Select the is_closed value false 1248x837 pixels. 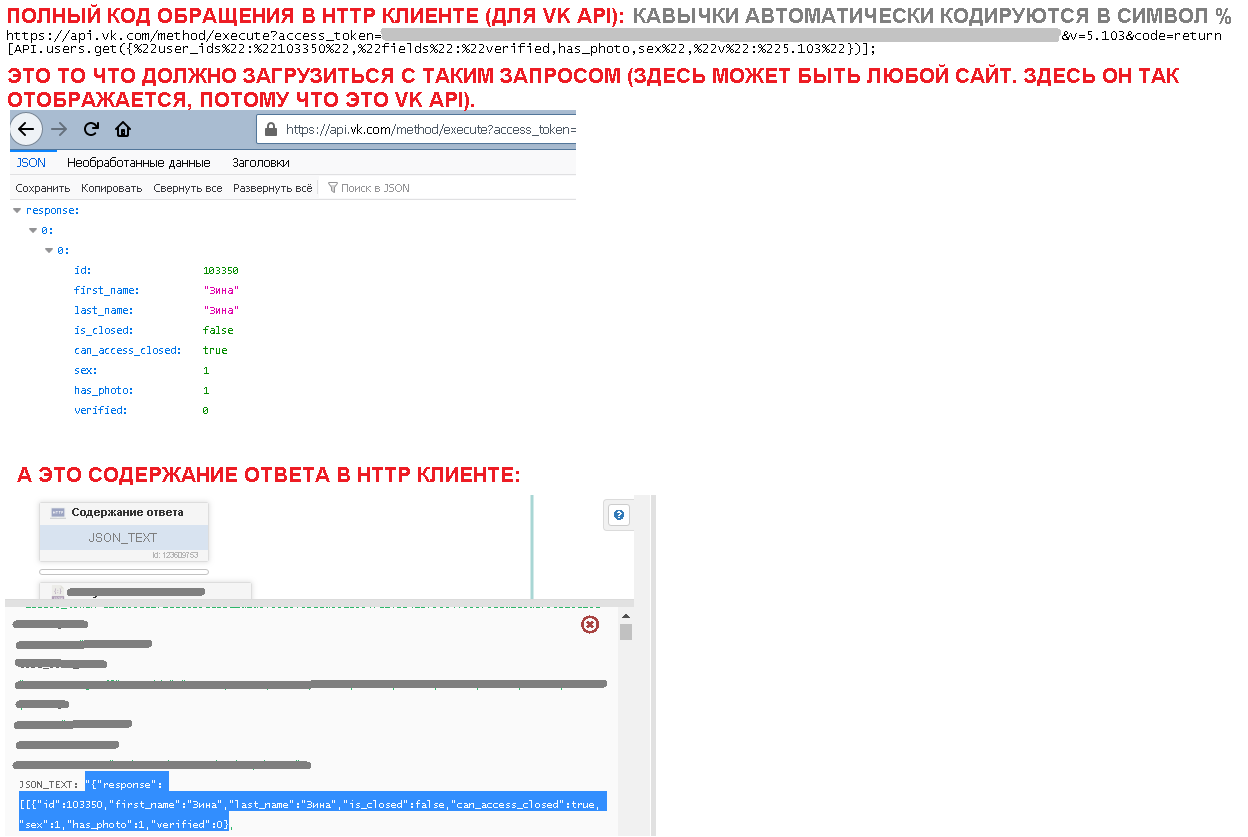point(218,330)
